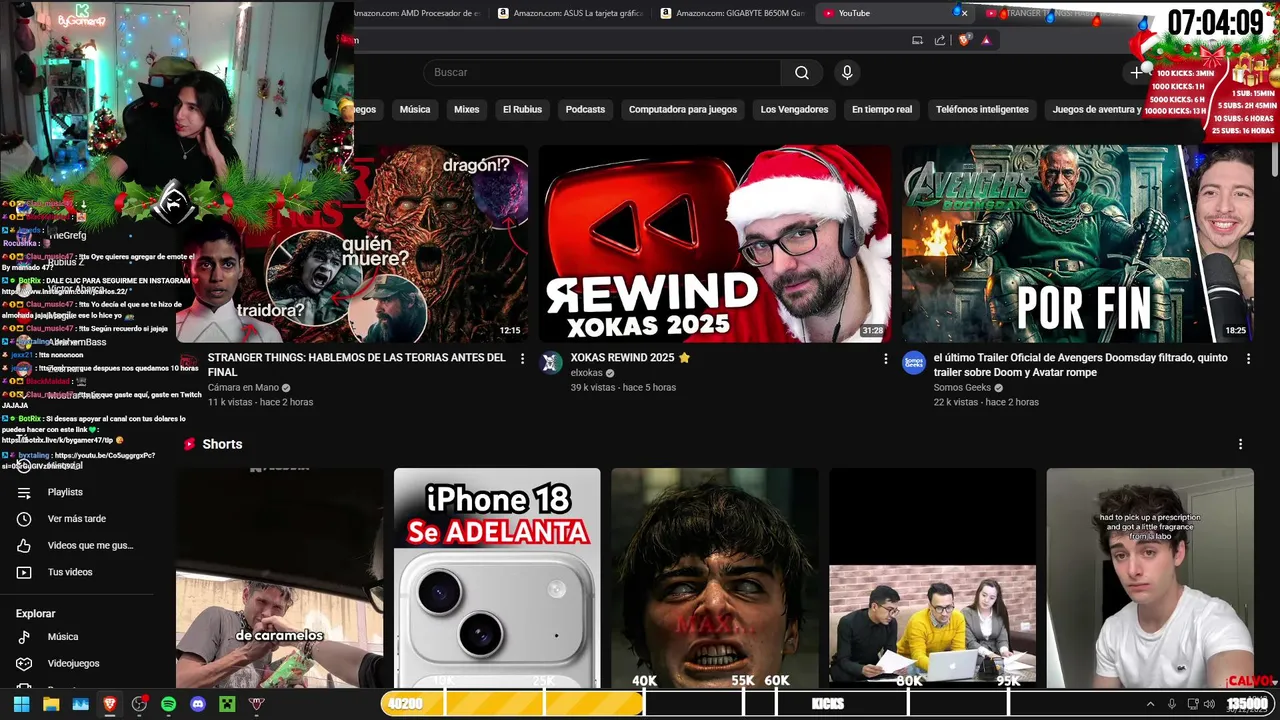Image resolution: width=1280 pixels, height=720 pixels.
Task: Select the Los Vengadores chip
Action: pos(794,109)
